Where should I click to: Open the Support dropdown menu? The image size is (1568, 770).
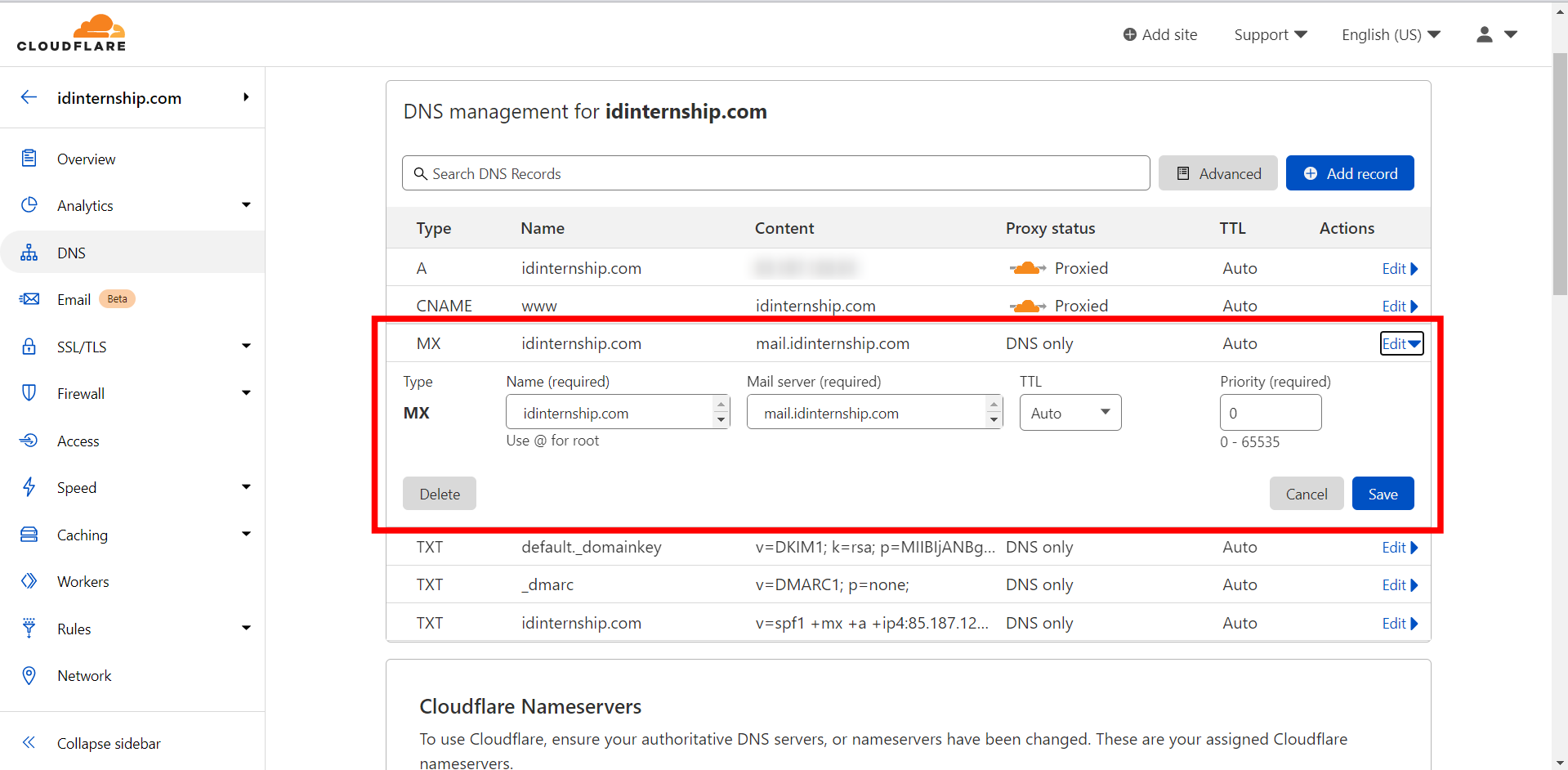point(1271,34)
